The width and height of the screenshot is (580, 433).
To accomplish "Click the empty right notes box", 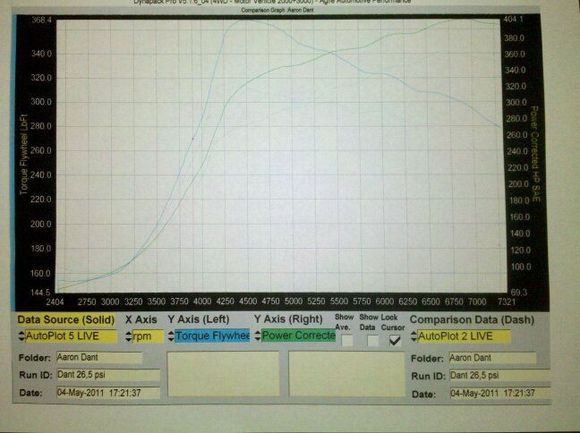I will point(347,374).
